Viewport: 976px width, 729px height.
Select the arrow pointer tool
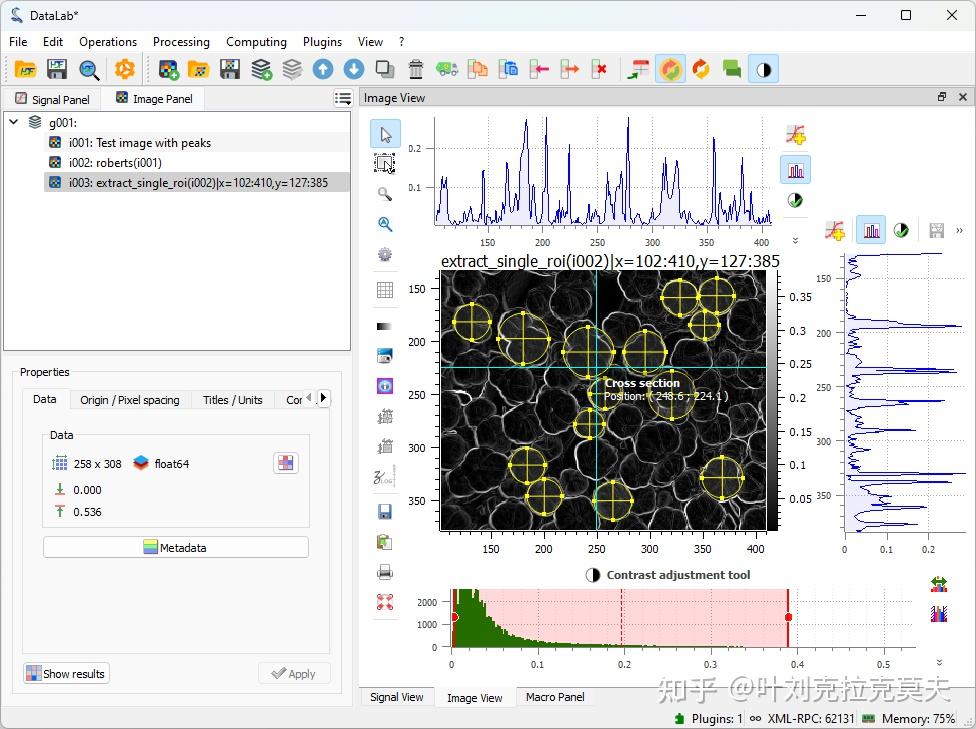click(x=385, y=134)
